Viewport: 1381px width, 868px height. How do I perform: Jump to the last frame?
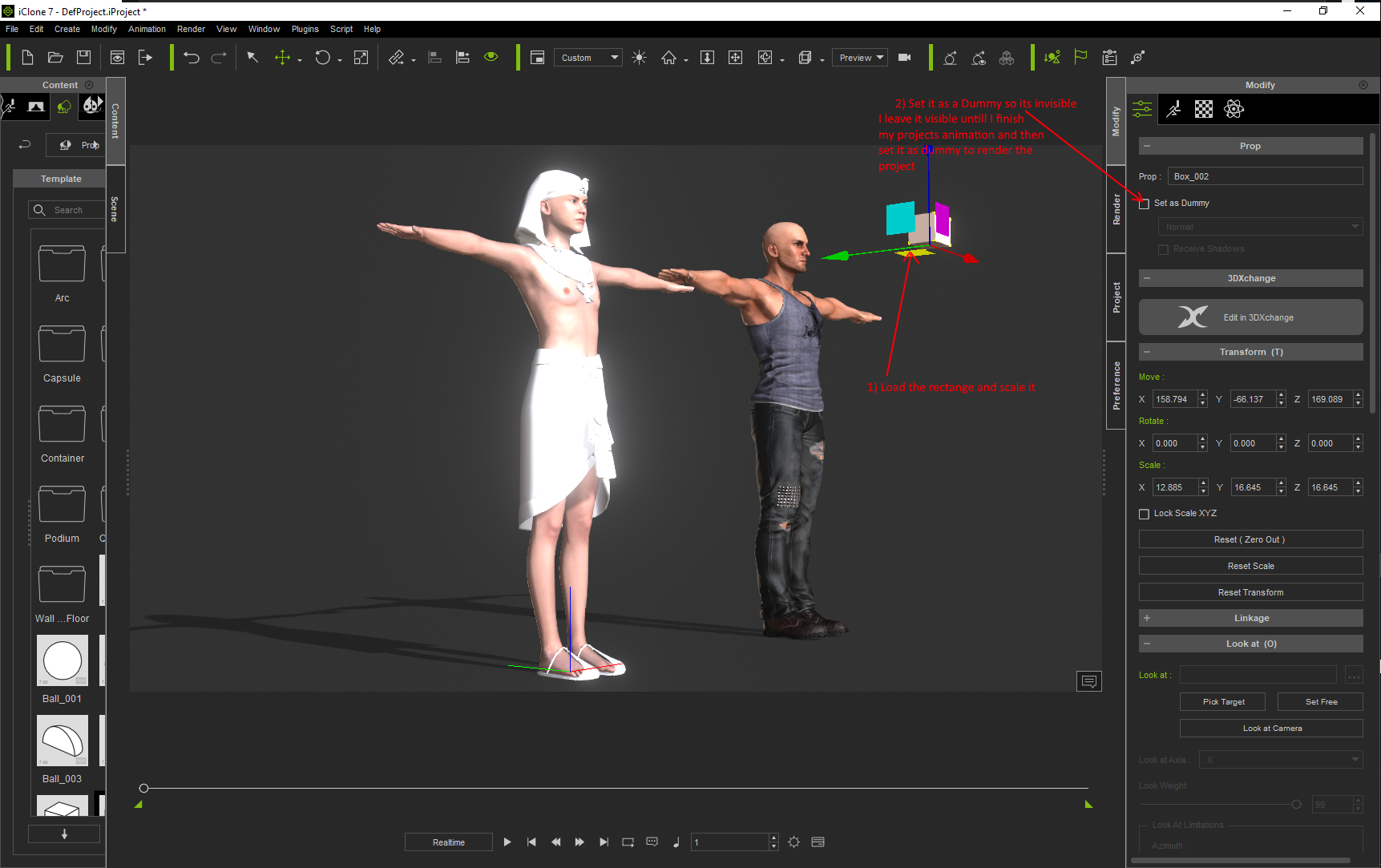coord(604,842)
